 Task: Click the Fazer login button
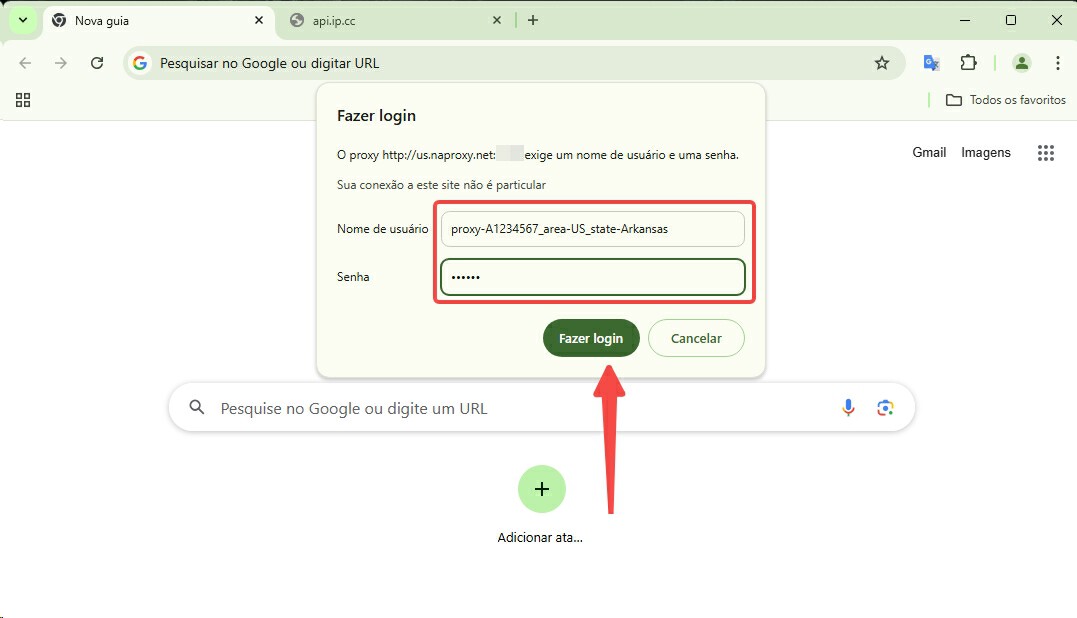(x=591, y=338)
